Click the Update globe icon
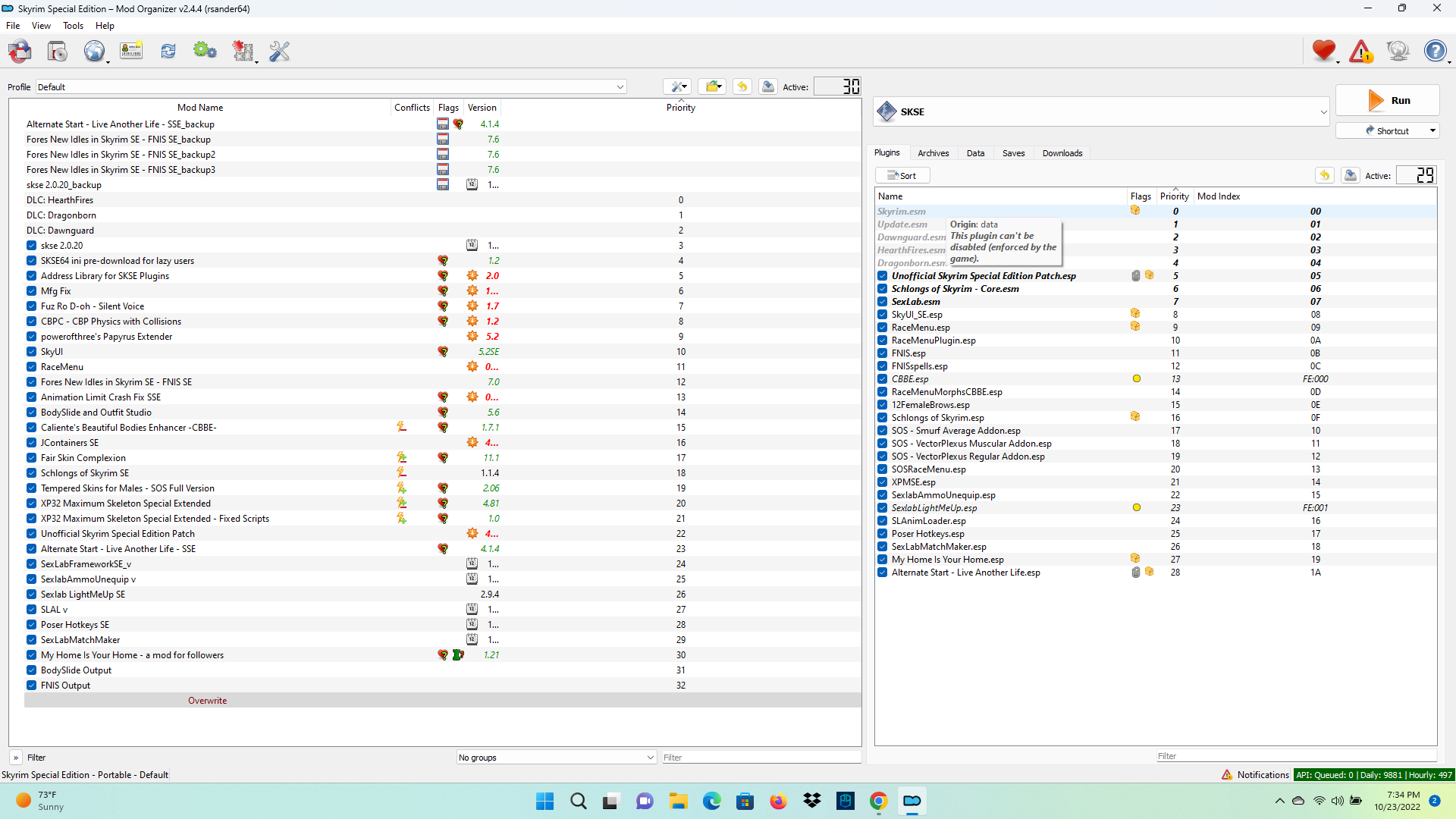 pos(1398,52)
